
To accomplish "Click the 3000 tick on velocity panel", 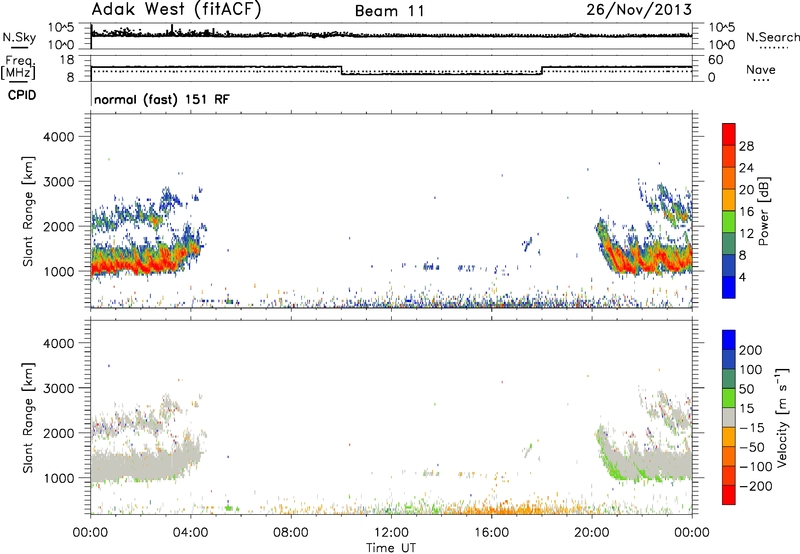I will point(59,388).
